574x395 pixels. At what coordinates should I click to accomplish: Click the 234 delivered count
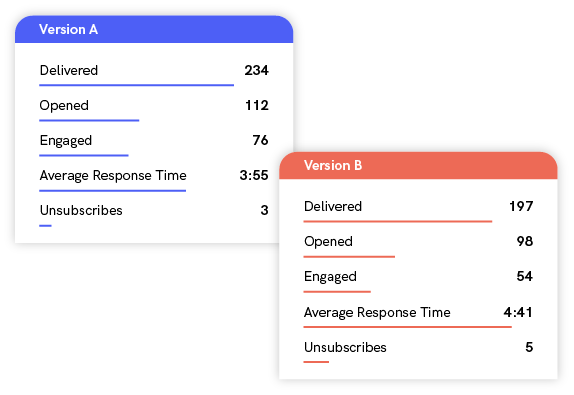point(257,70)
